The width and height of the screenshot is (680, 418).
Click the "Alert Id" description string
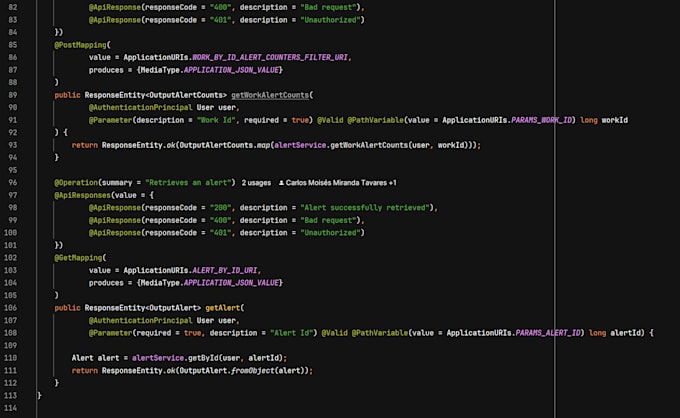tap(291, 333)
